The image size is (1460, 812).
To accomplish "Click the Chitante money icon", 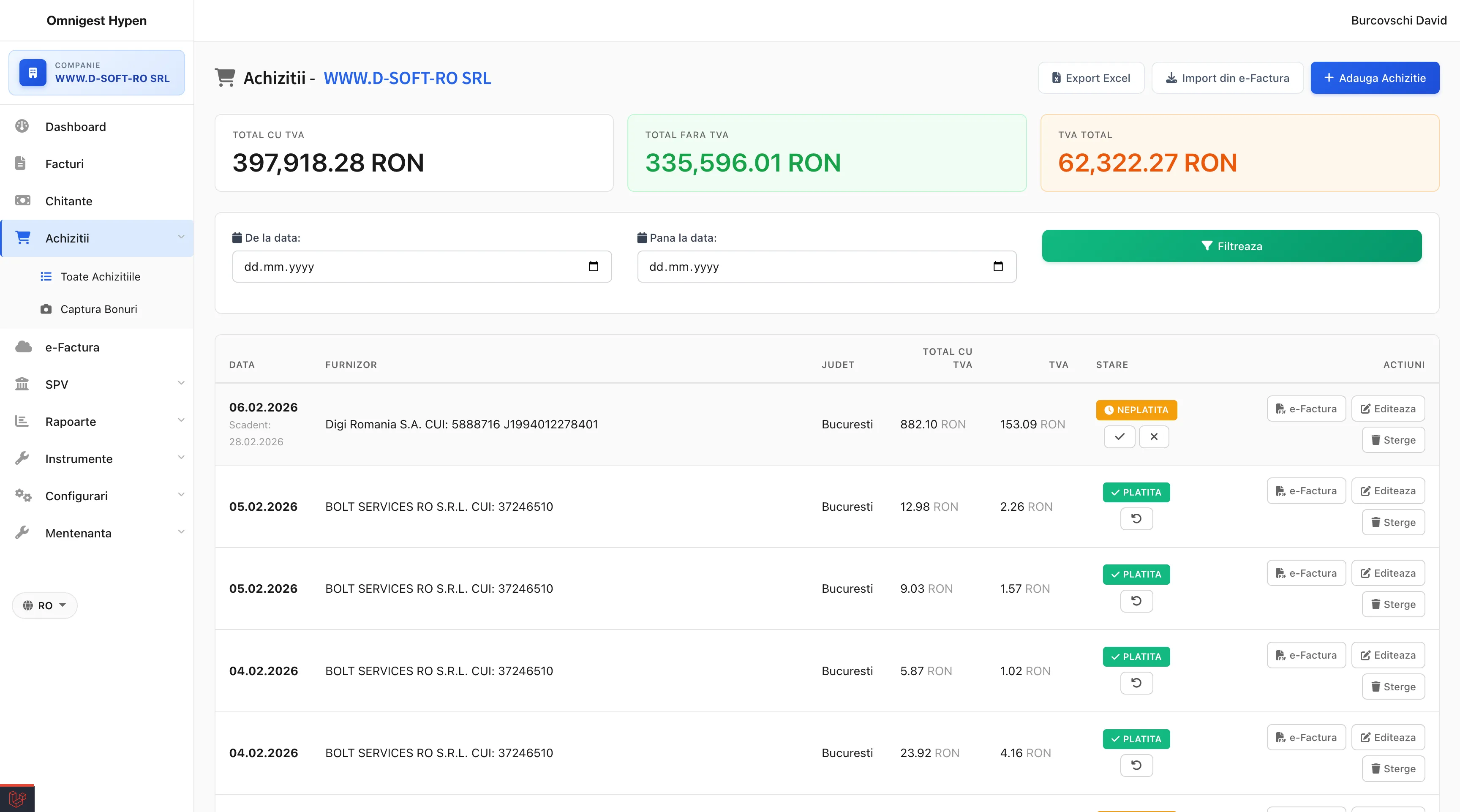I will point(22,201).
